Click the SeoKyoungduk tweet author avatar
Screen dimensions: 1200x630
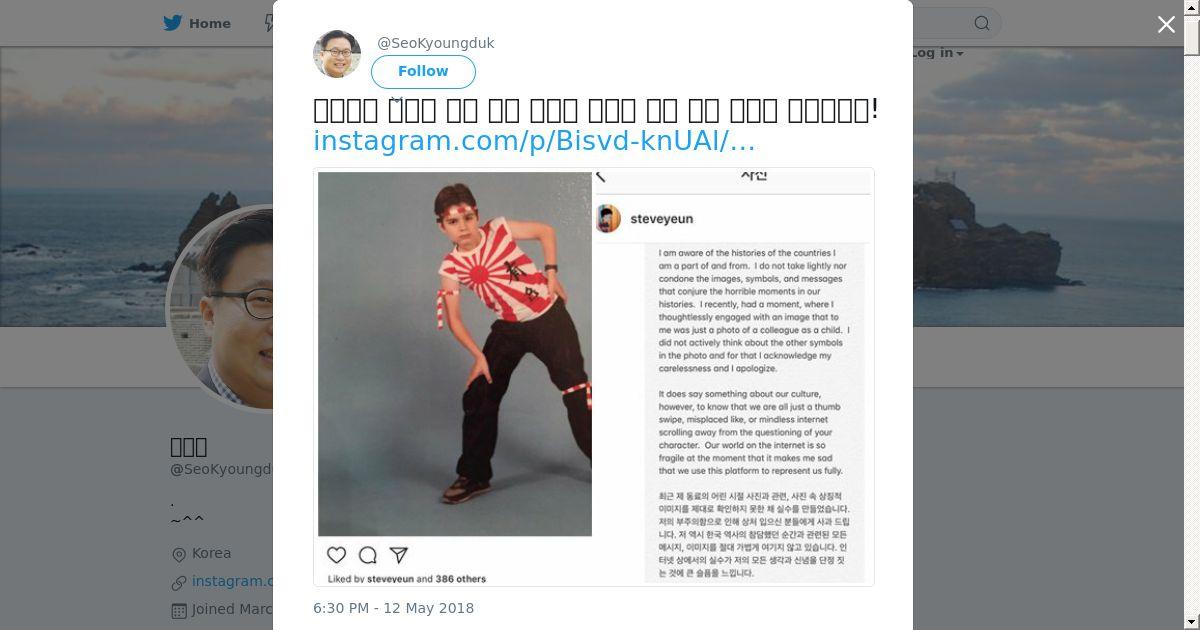pyautogui.click(x=337, y=54)
